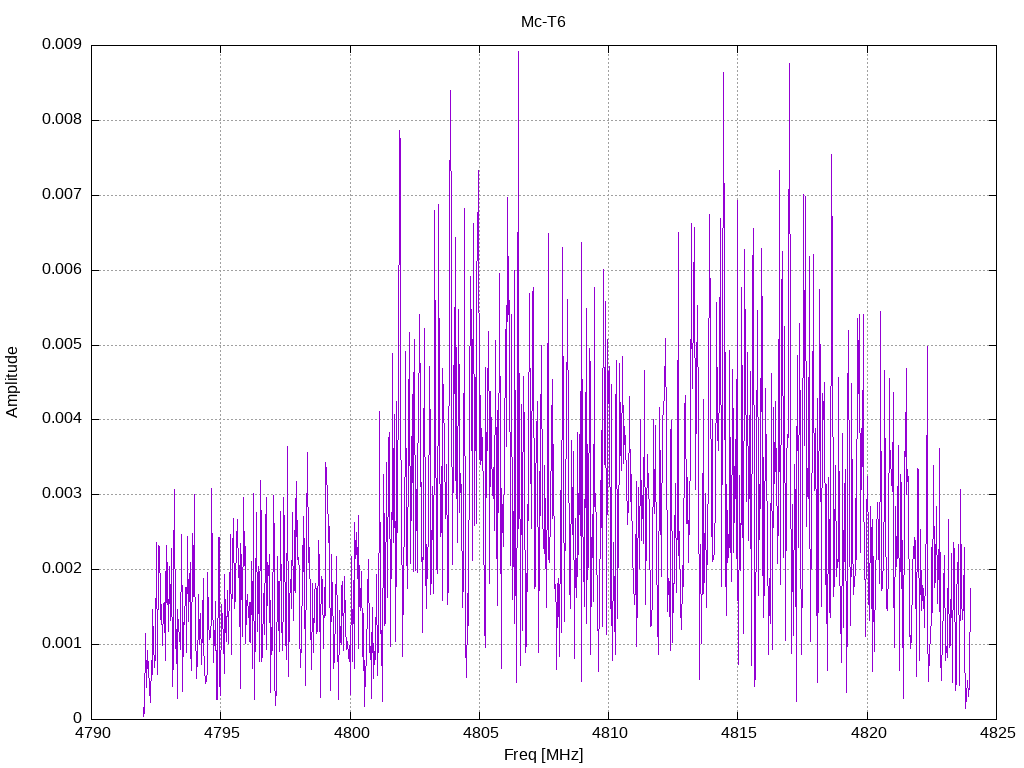Screen dimensions: 1024x768
Task: Click the 4820 x-axis tick label
Action: (x=868, y=733)
